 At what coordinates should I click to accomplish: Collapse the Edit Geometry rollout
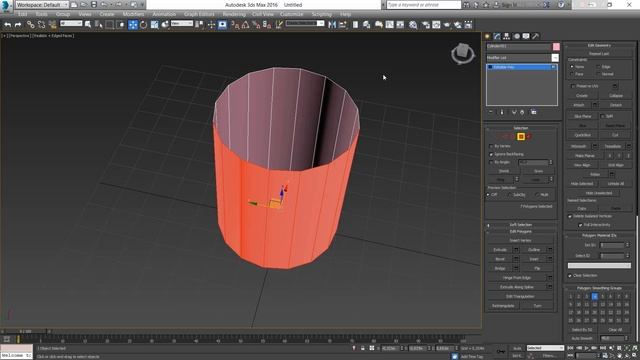click(599, 45)
